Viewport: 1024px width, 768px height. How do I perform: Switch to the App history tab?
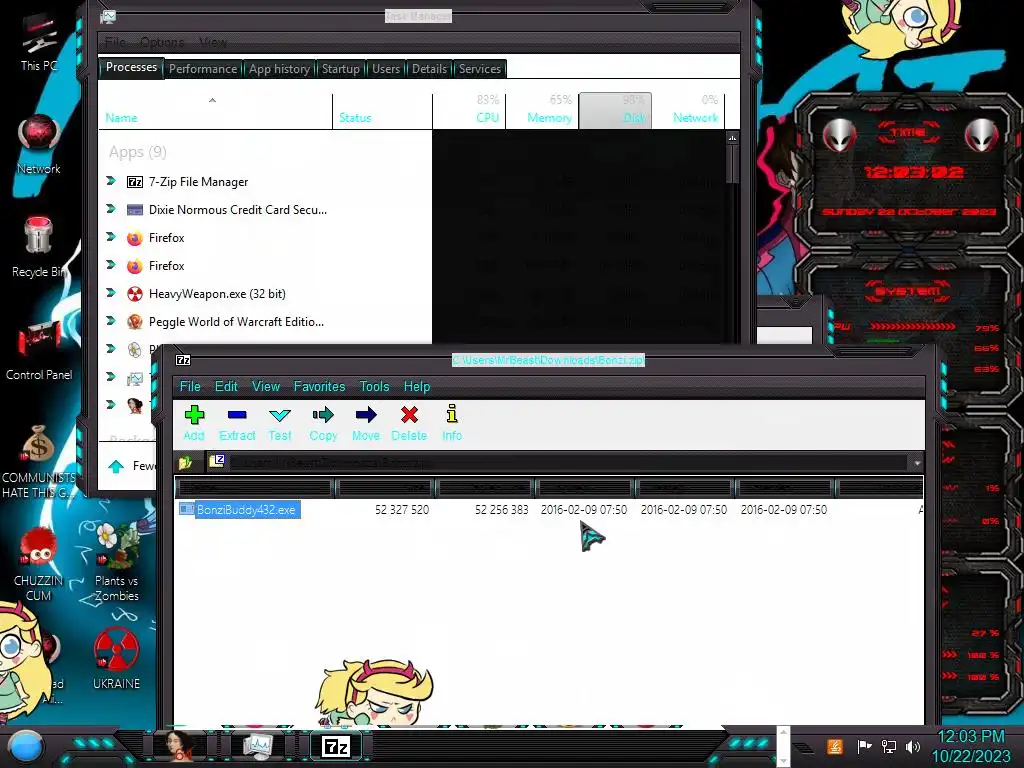point(279,69)
